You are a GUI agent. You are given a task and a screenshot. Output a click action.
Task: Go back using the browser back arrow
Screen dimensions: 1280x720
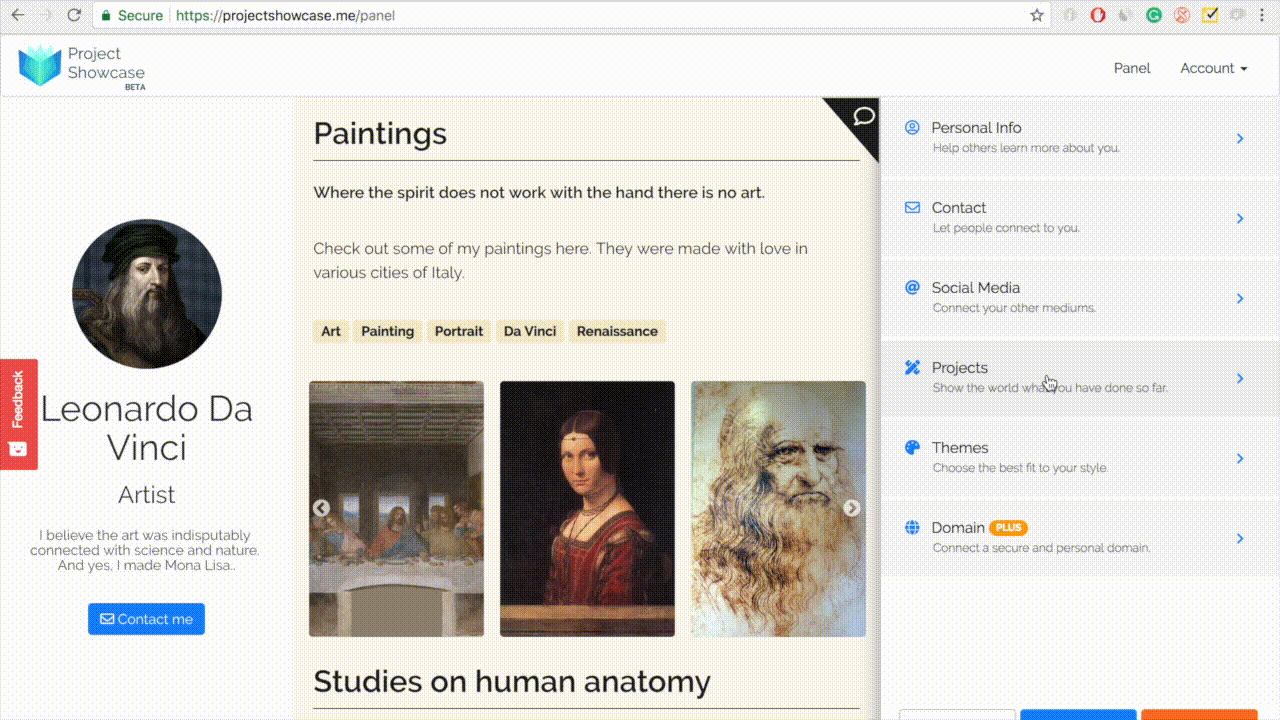(x=17, y=15)
